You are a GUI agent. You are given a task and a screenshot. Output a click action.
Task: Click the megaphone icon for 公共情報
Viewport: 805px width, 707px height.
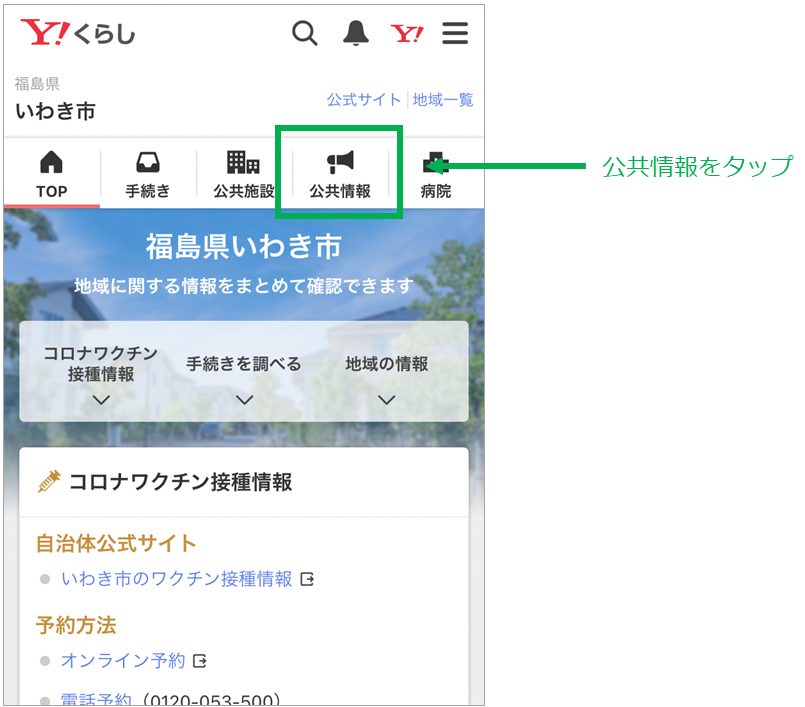pyautogui.click(x=340, y=162)
